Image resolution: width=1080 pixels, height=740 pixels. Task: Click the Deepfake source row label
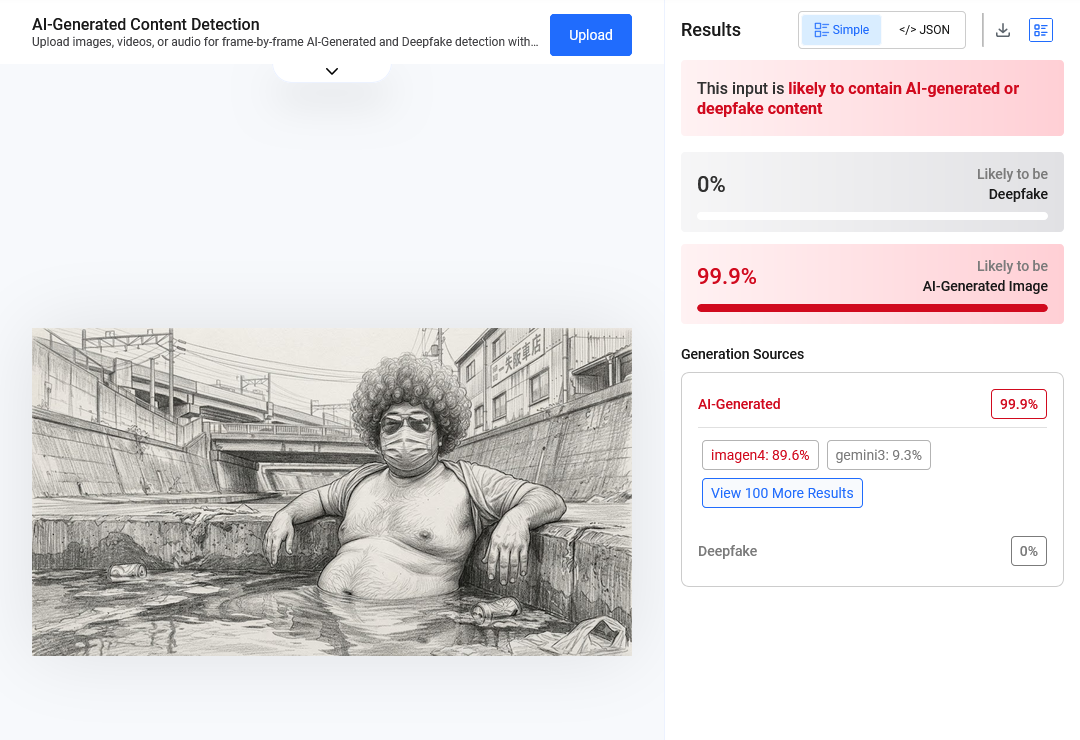727,551
